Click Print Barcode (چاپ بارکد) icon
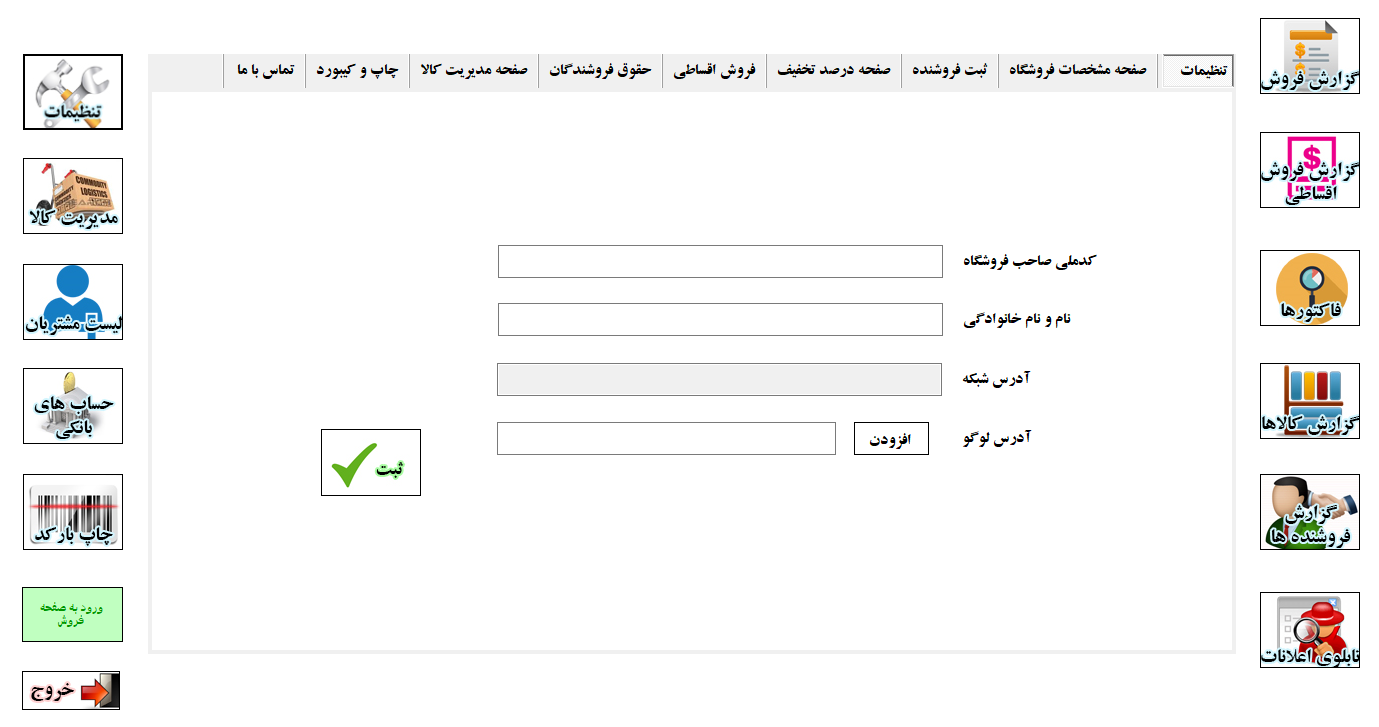This screenshot has width=1379, height=727. point(73,512)
